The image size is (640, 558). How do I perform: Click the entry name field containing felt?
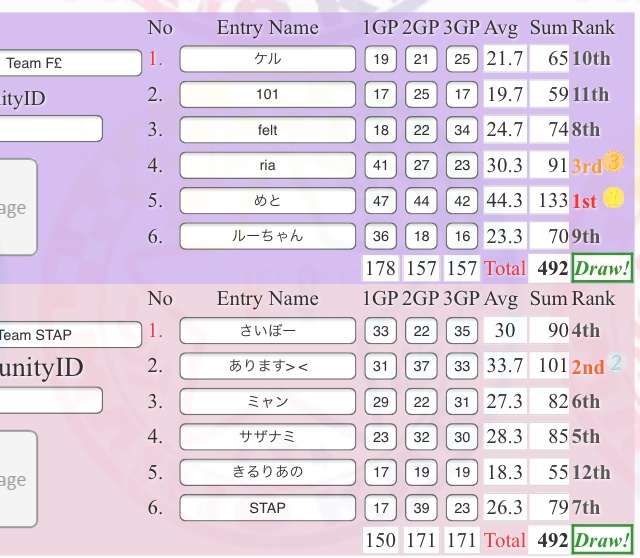[x=267, y=130]
